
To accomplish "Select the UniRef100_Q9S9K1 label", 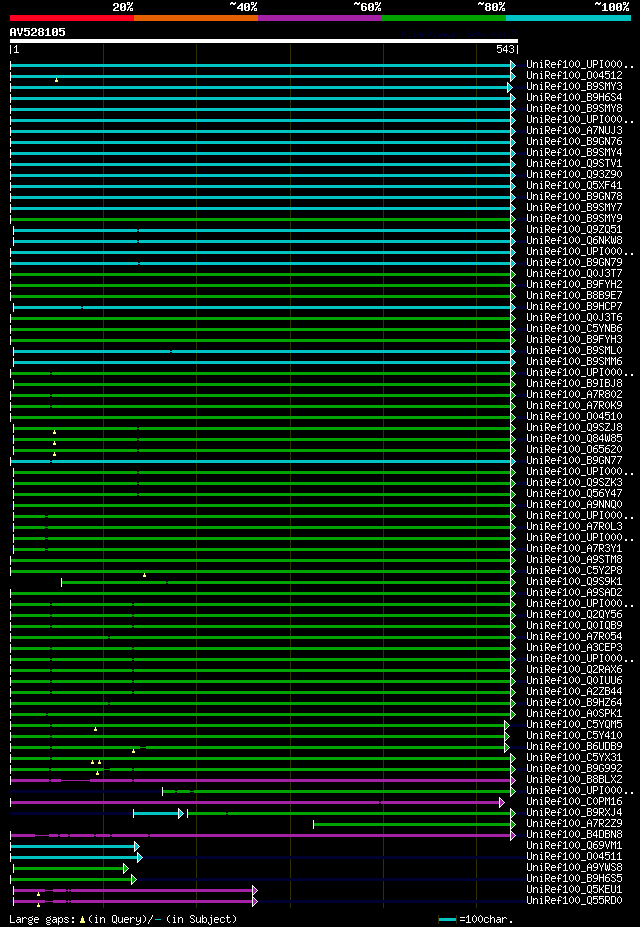I will click(574, 582).
